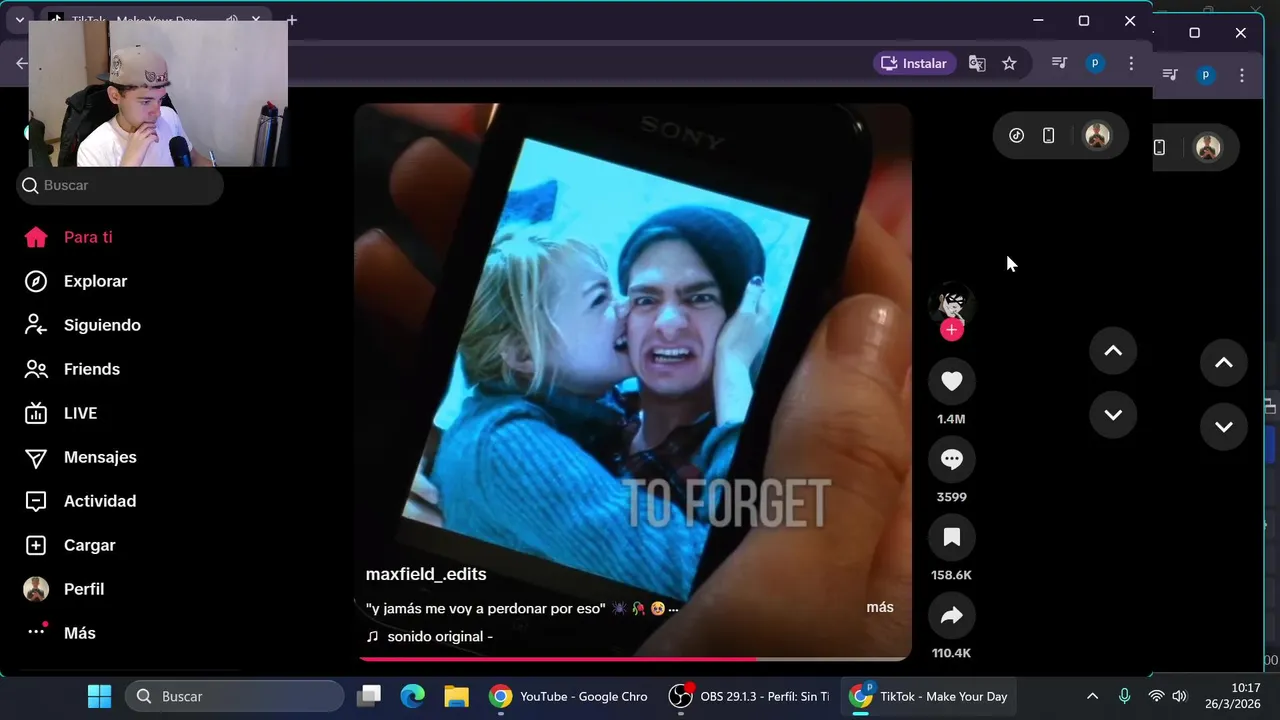Viewport: 1280px width, 720px height.
Task: Open Wi-Fi network tray icon
Action: point(1156,696)
